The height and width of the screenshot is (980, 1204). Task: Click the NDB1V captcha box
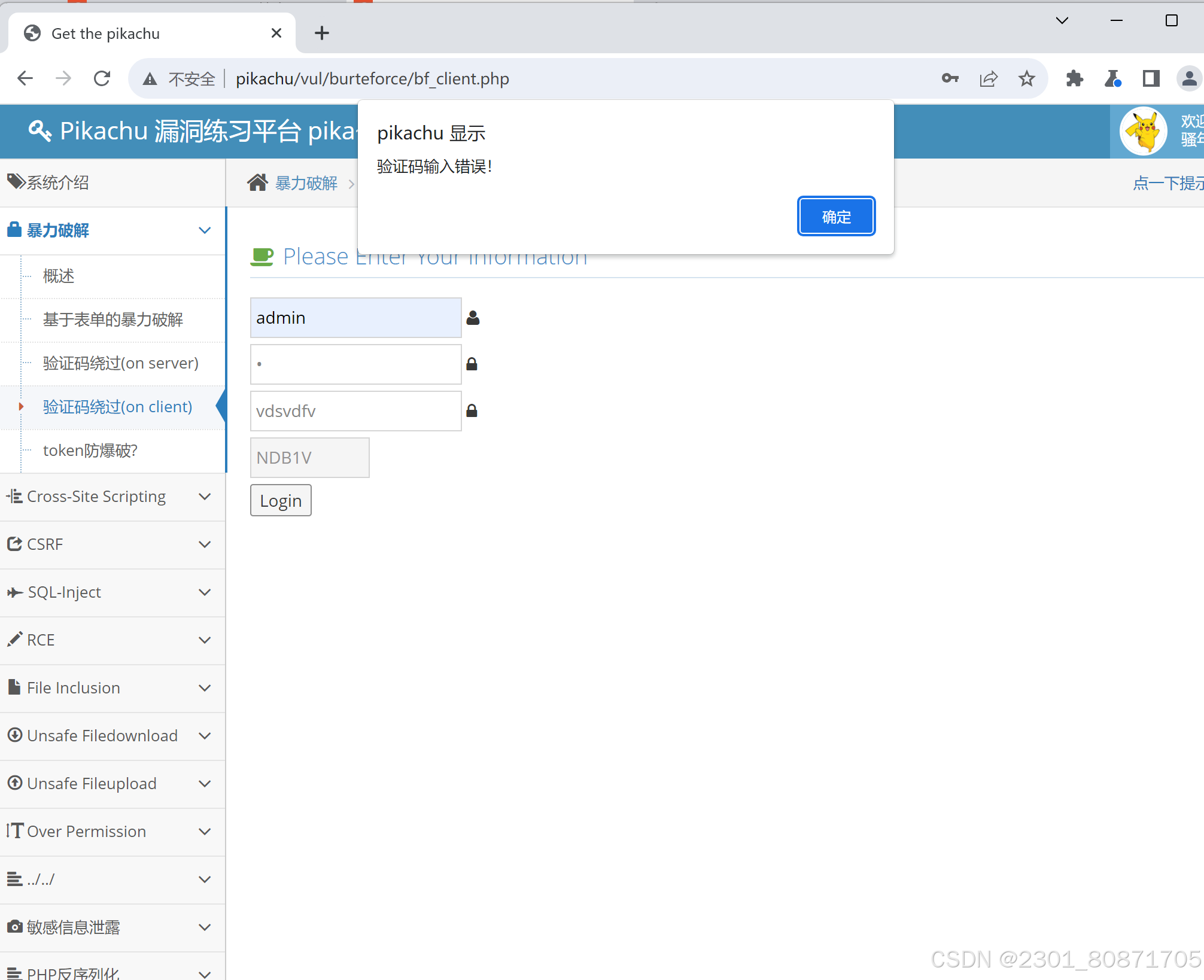[x=309, y=458]
